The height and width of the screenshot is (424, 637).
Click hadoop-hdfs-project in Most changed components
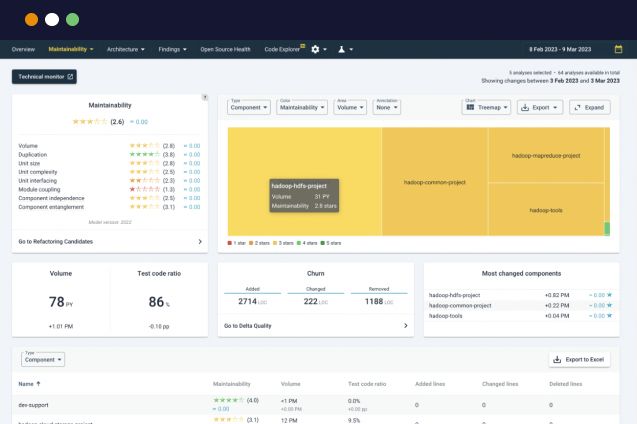454,295
